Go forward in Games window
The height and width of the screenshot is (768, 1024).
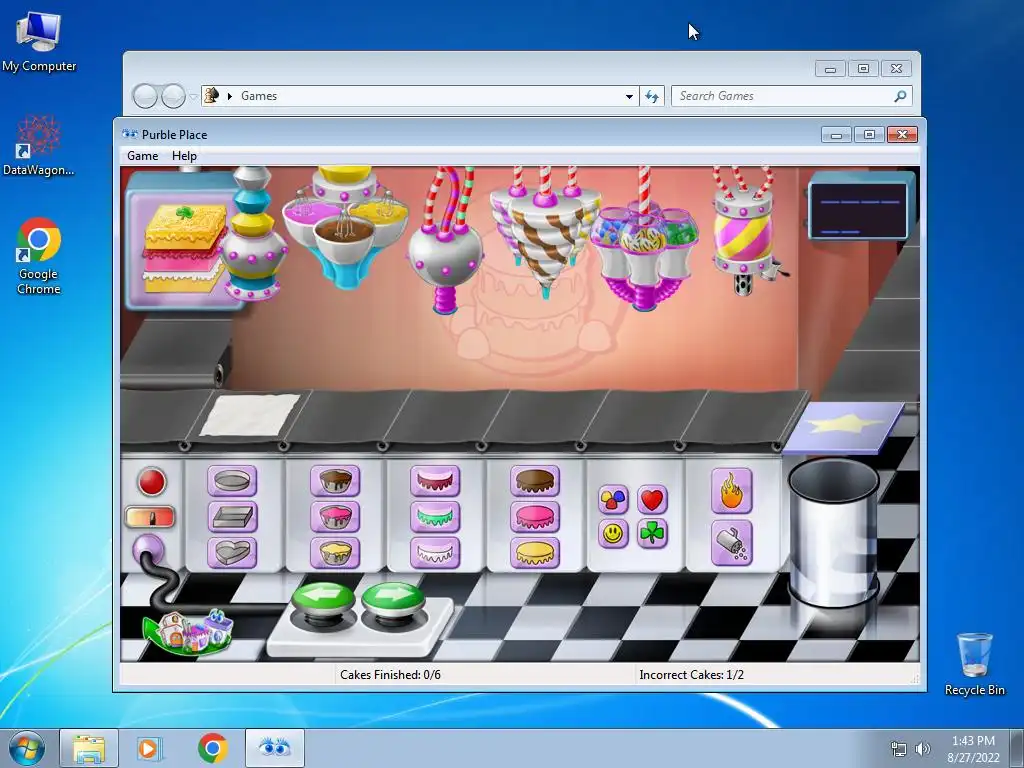pyautogui.click(x=173, y=97)
